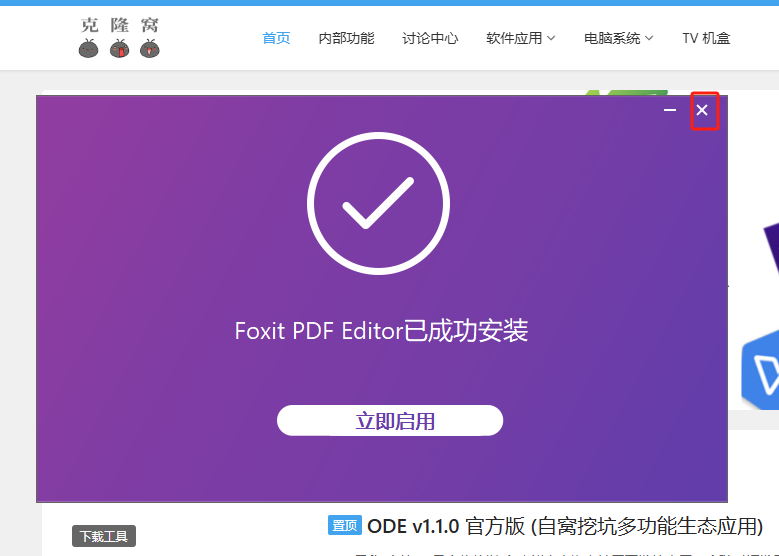Click the installation success checkmark icon
Image resolution: width=779 pixels, height=556 pixels.
[379, 203]
